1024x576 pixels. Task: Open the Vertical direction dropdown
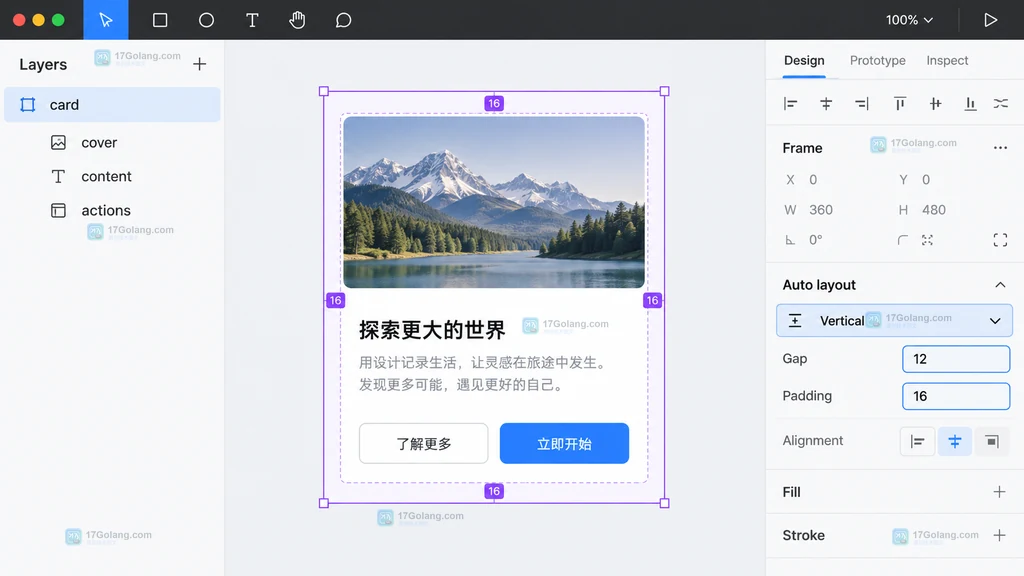(x=894, y=321)
